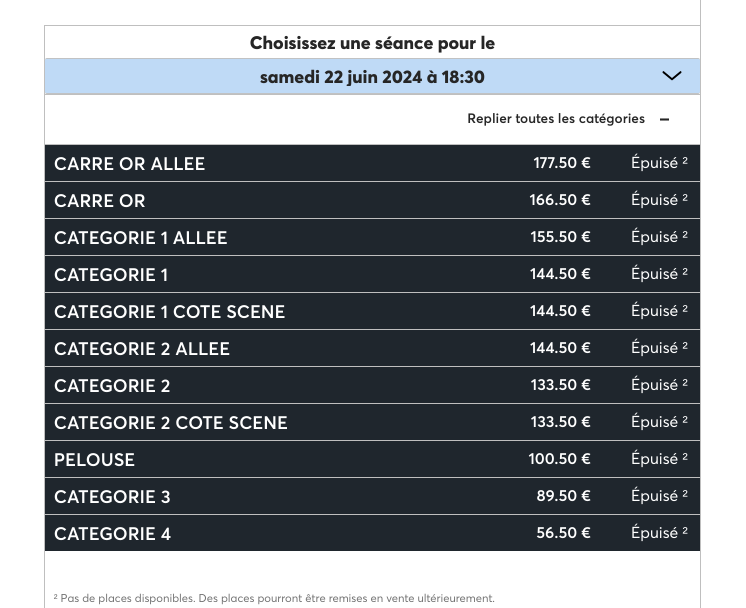Viewport: 746px width, 608px height.
Task: Click the 100.50 € price
Action: 560,459
